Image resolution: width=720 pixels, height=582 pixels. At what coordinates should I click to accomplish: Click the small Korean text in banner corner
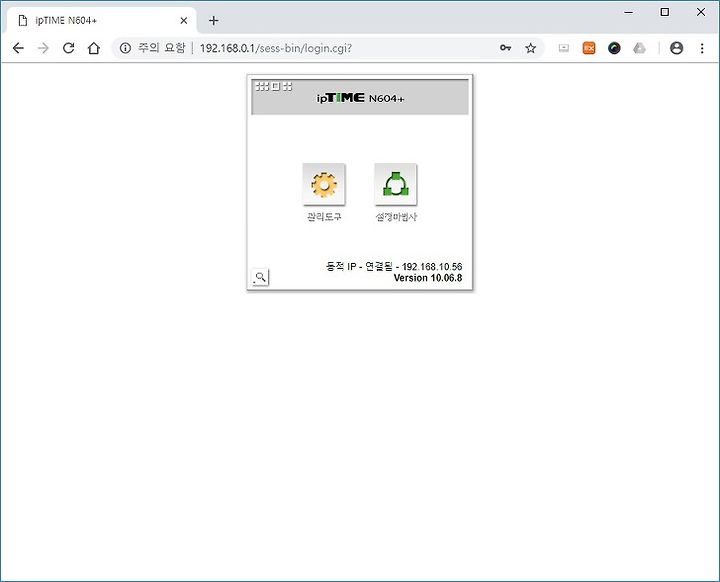tap(274, 86)
